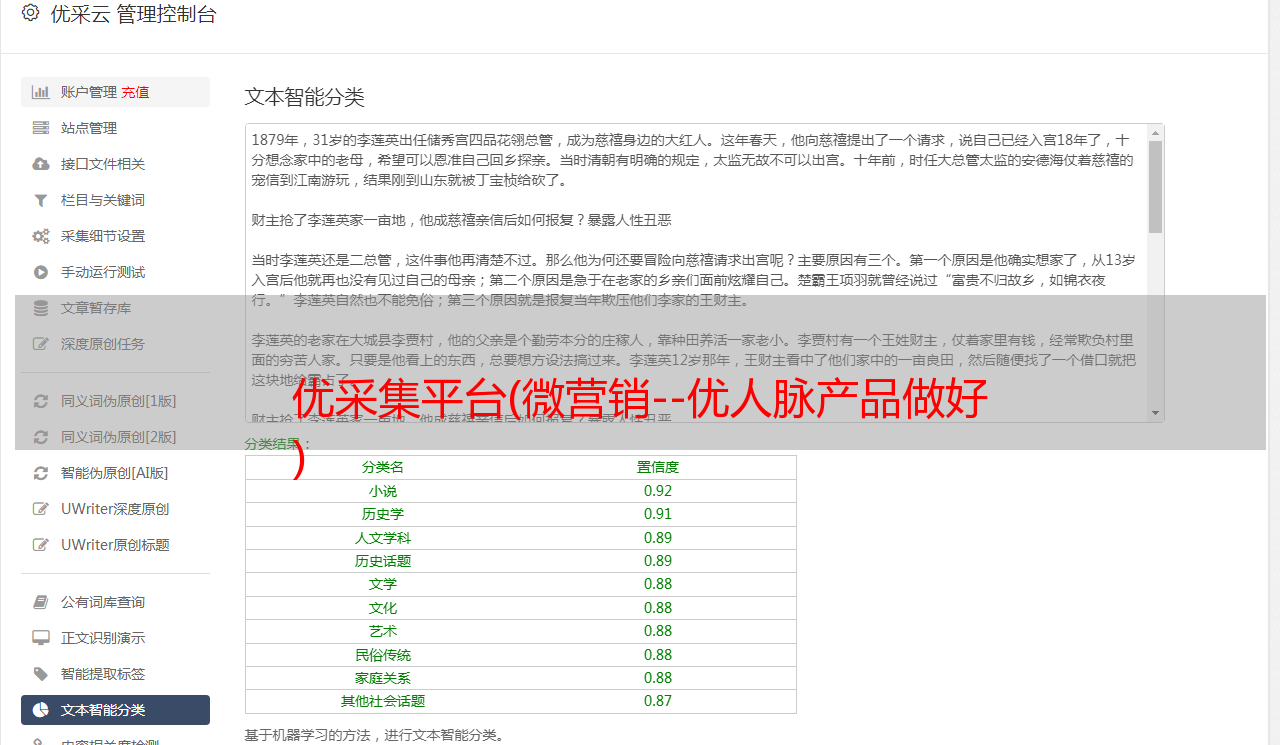Open 站点管理 in sidebar
This screenshot has height=745, width=1280.
click(x=115, y=128)
